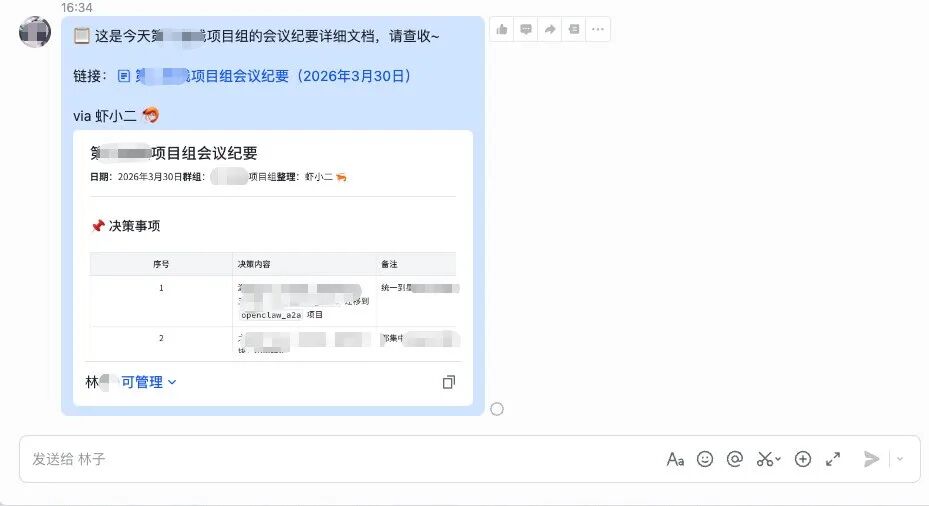Click the notebook emoji starting the message
Viewport: 929px width, 506px height.
(81, 36)
